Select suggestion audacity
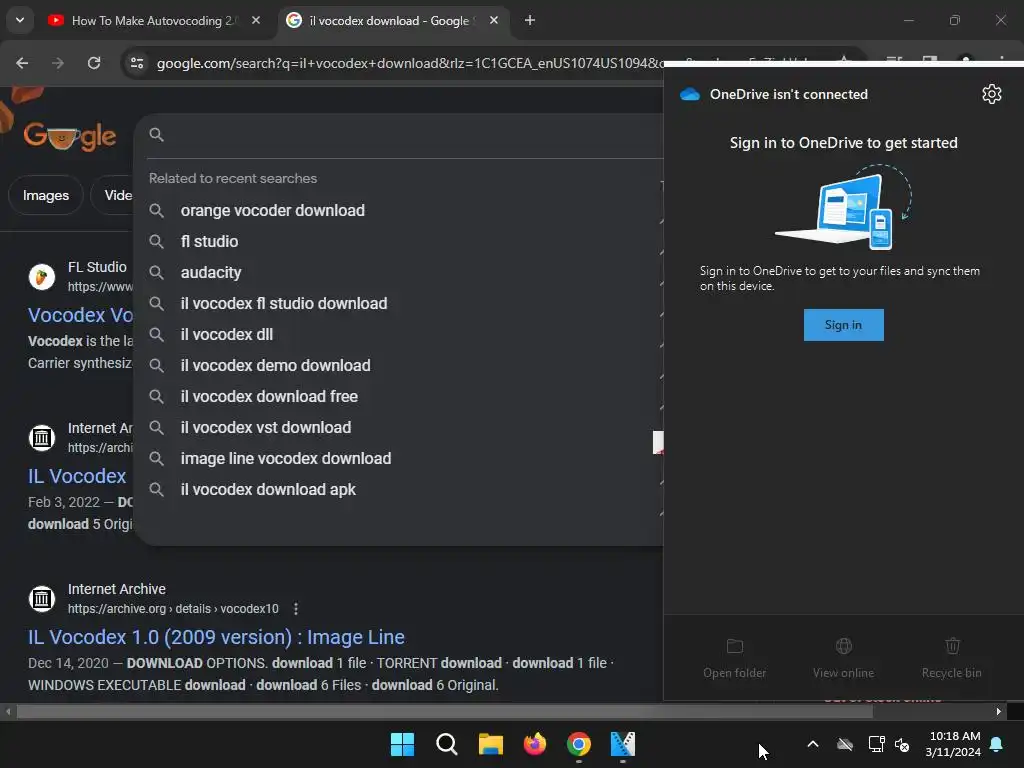Screen dimensions: 1024x768 click(210, 272)
